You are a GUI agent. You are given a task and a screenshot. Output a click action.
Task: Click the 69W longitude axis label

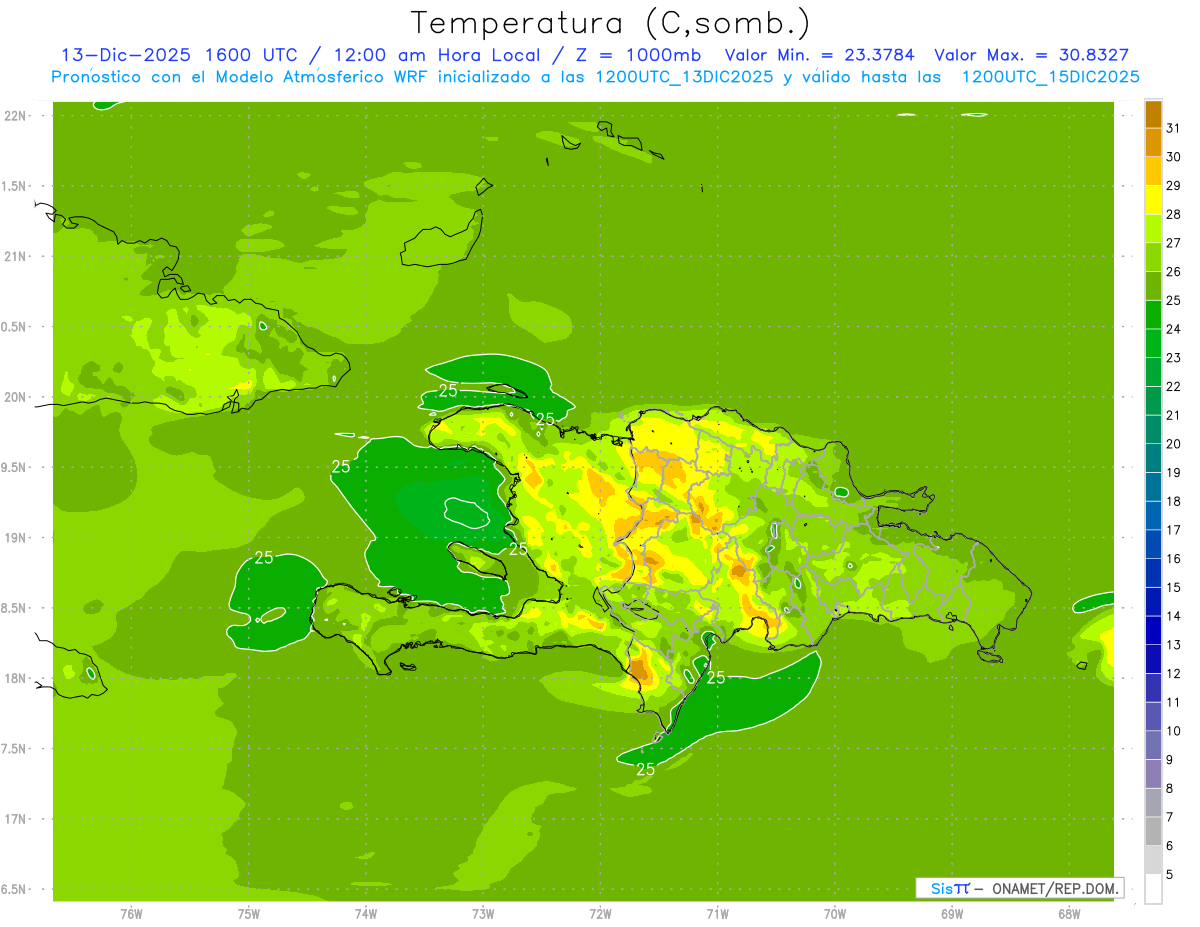pos(952,913)
